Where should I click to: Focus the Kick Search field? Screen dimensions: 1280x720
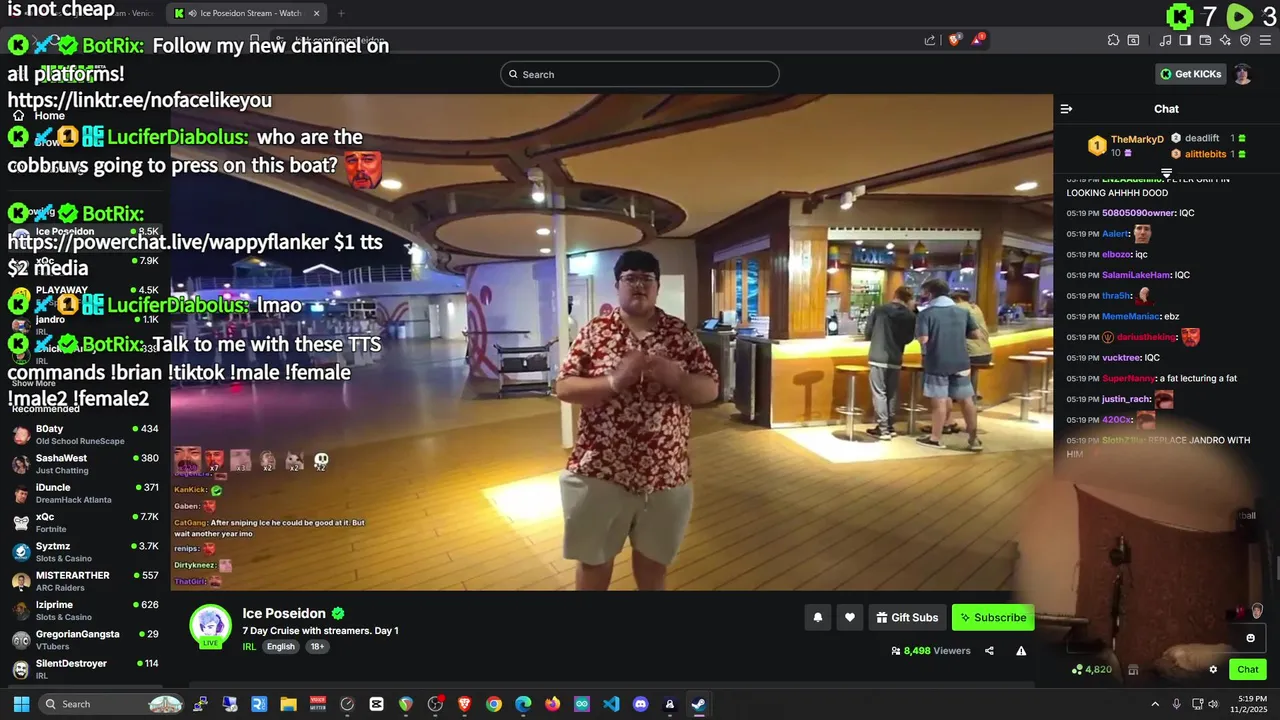[x=640, y=74]
